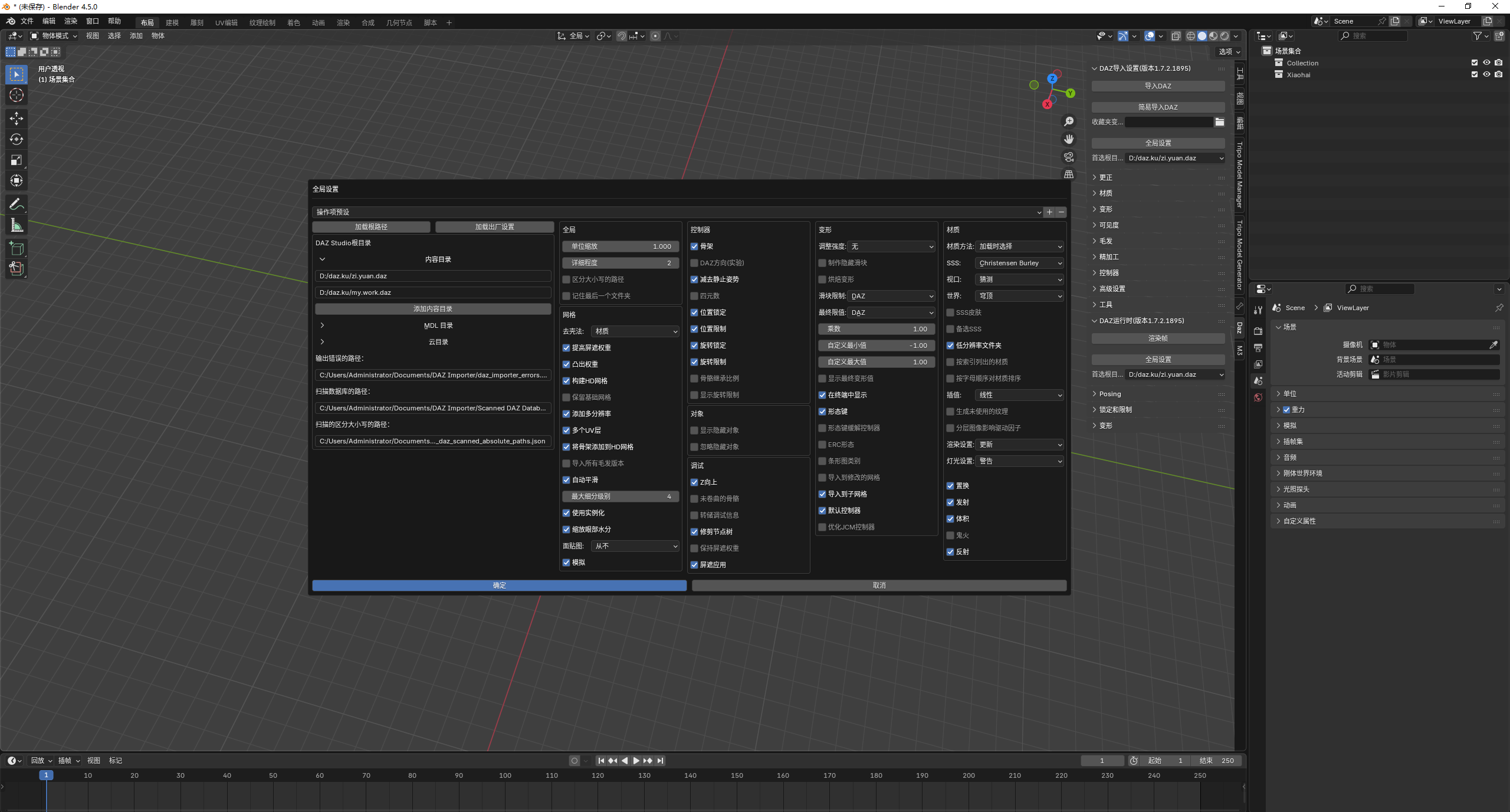
Task: Adjust the 单位缩放 slider
Action: coord(621,246)
